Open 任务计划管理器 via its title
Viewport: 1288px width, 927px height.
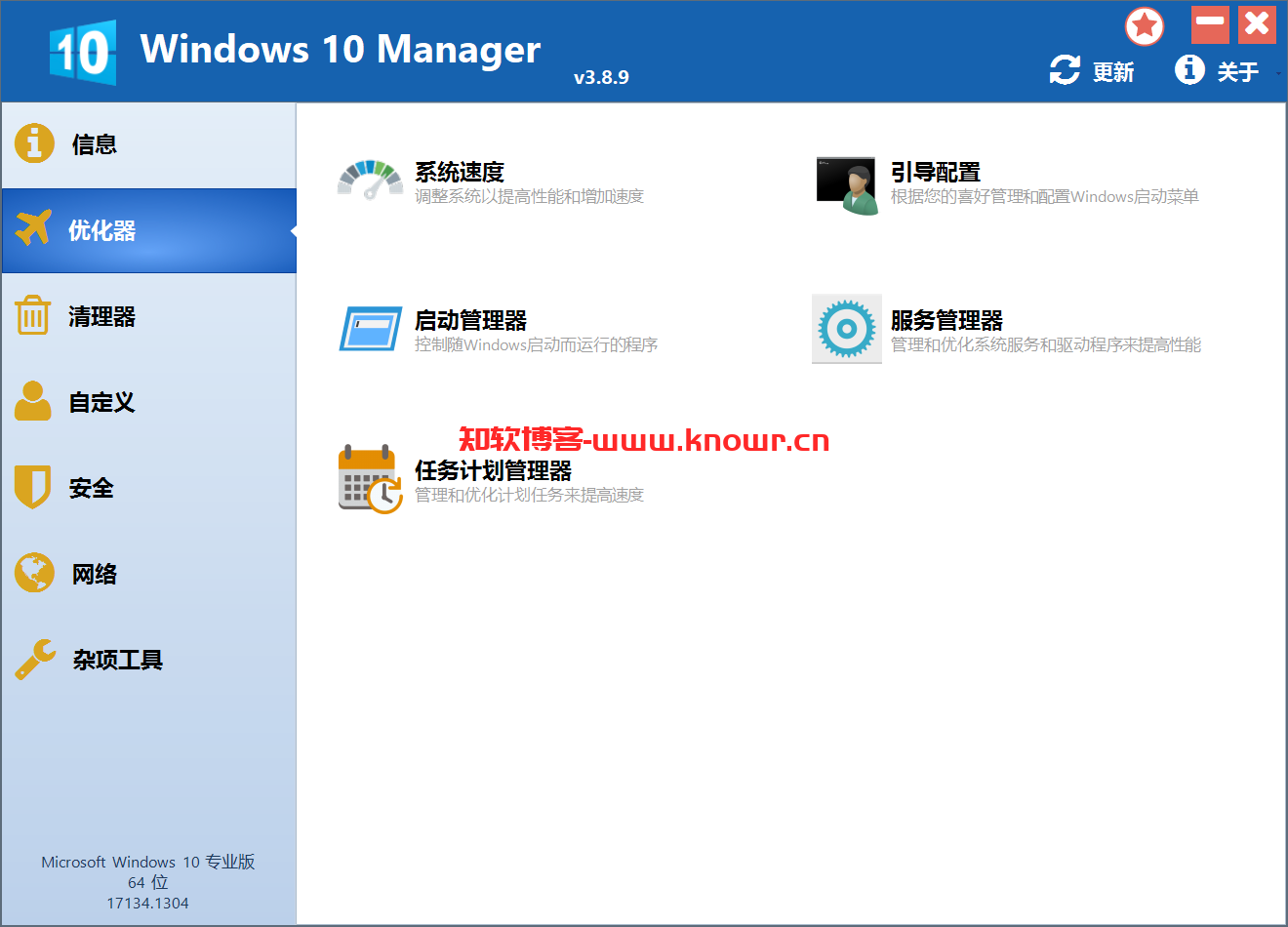[x=493, y=470]
